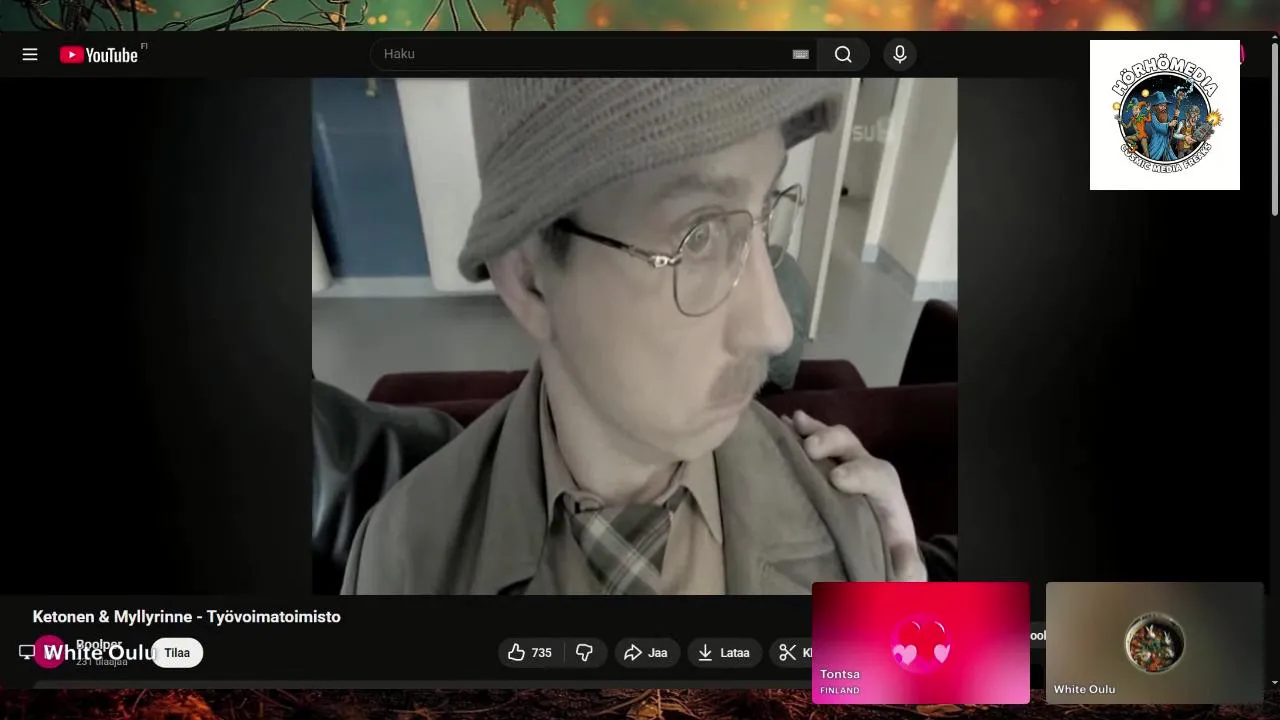This screenshot has width=1280, height=720.
Task: Open the channel avatar next to Tilaa
Action: coord(49,652)
